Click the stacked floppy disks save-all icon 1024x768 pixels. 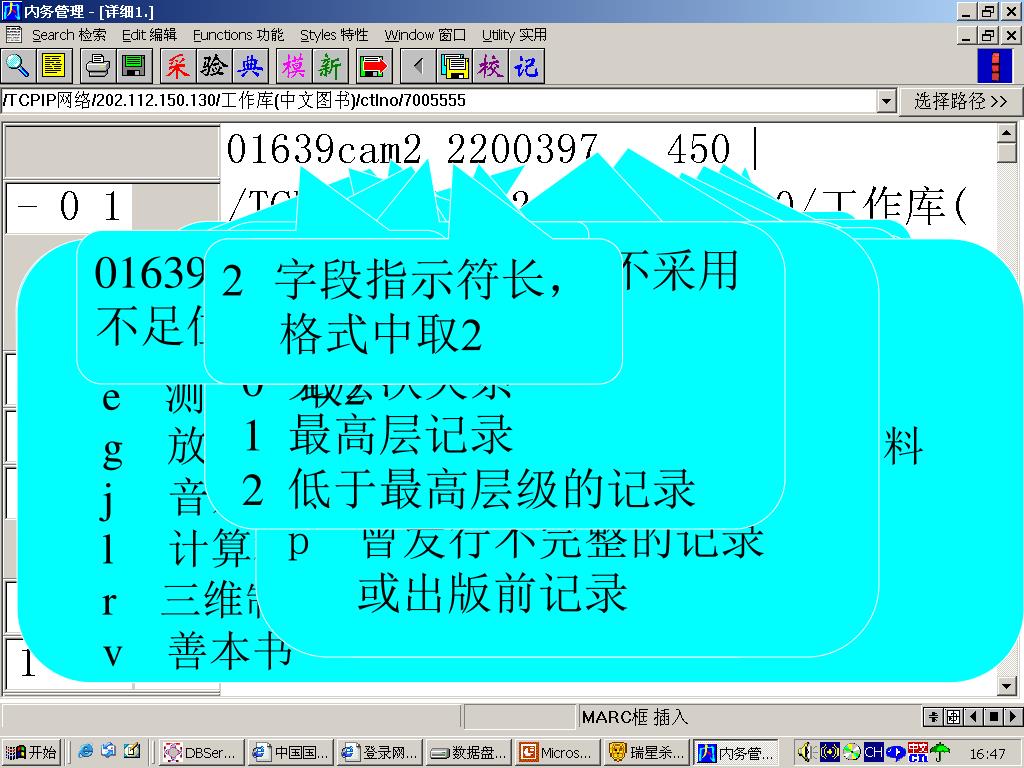coord(454,66)
